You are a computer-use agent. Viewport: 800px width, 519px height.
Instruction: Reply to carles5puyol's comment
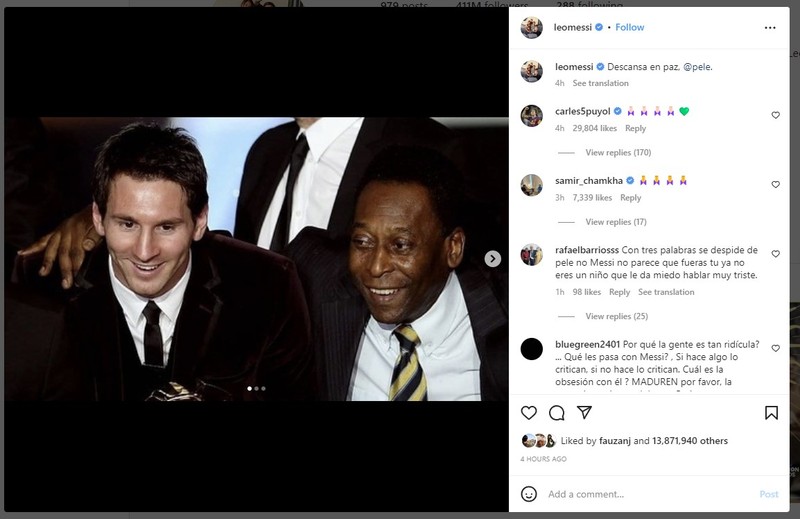pyautogui.click(x=635, y=128)
